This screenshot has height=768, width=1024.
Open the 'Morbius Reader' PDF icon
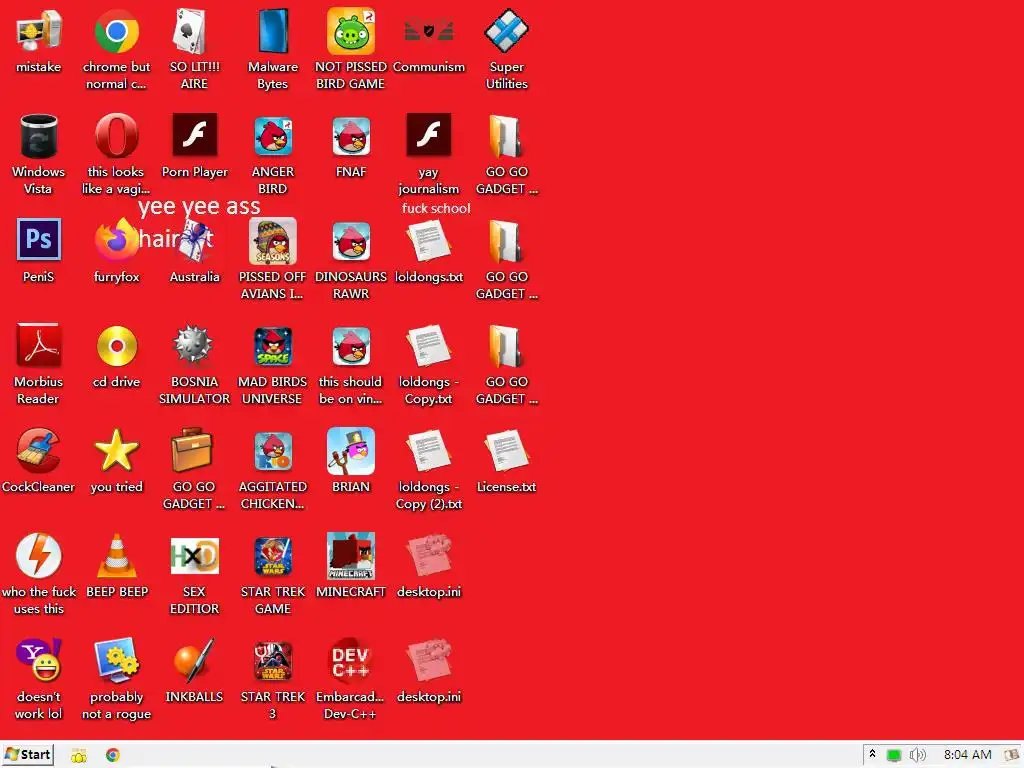point(39,345)
